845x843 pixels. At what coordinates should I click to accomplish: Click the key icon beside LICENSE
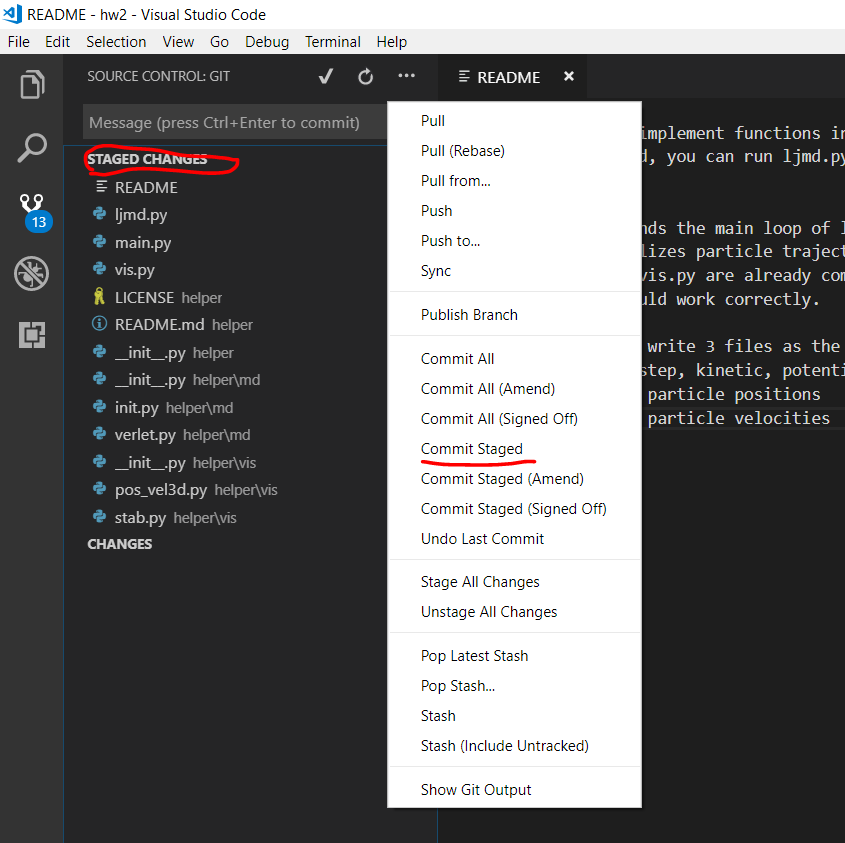click(99, 296)
